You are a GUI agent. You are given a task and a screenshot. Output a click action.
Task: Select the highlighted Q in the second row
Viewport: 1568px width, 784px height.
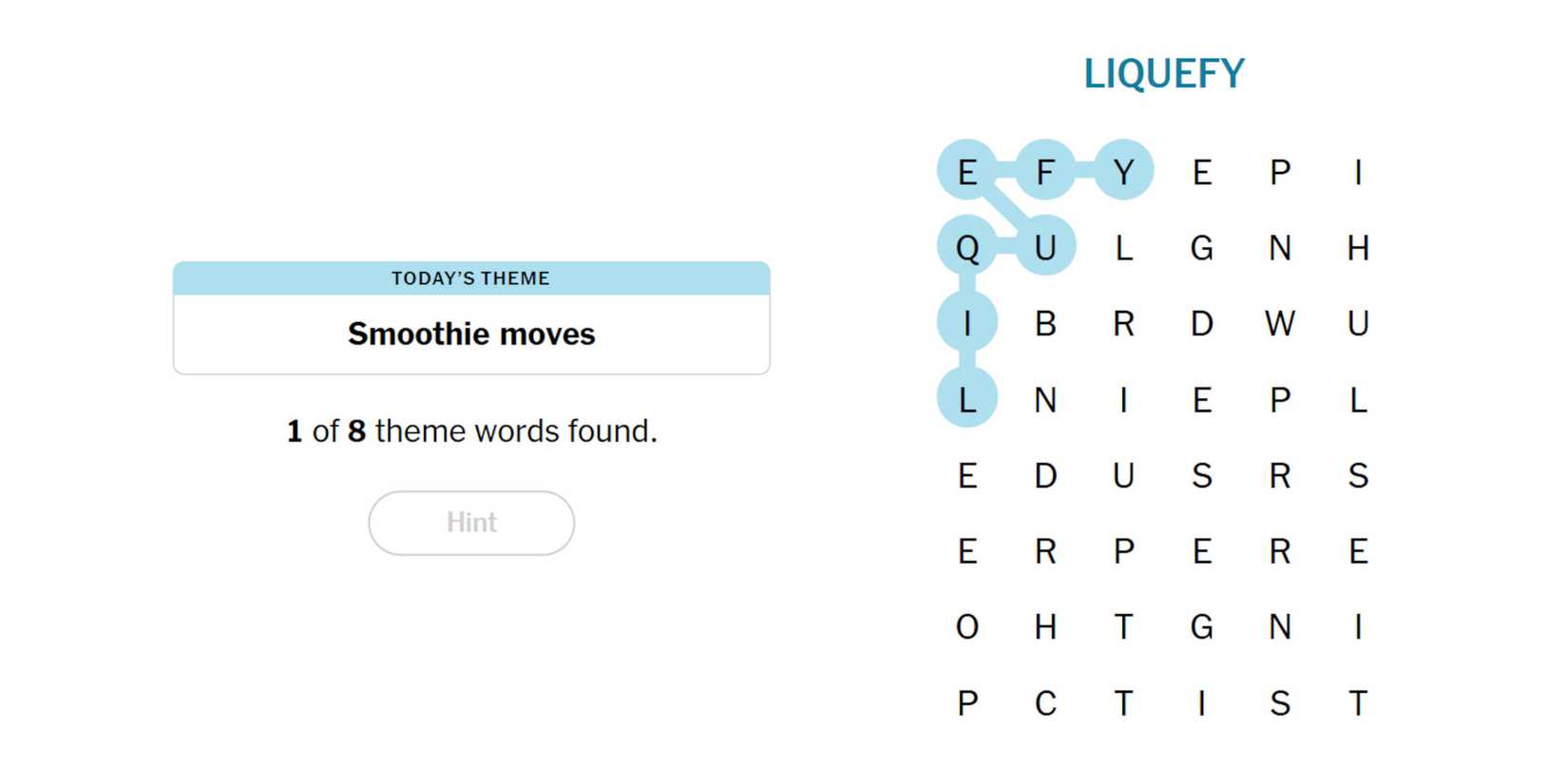coord(967,247)
